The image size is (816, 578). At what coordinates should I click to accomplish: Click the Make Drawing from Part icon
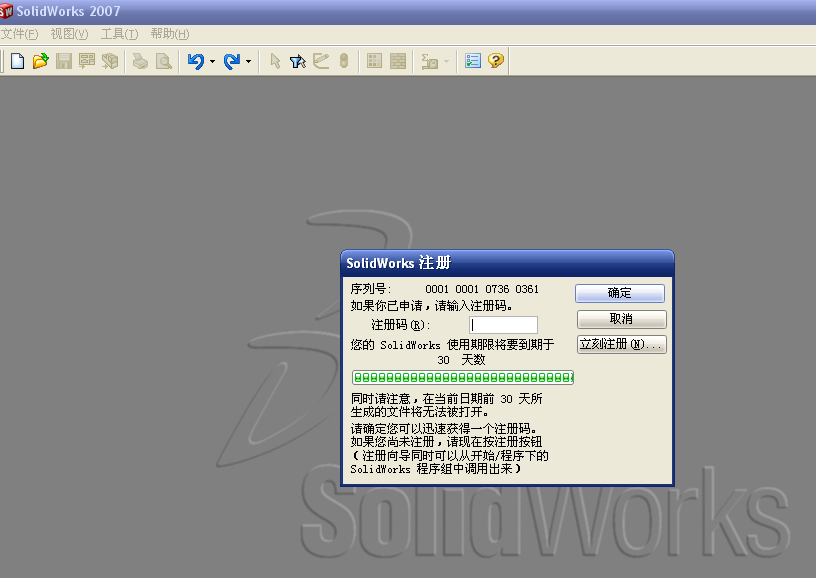86,61
